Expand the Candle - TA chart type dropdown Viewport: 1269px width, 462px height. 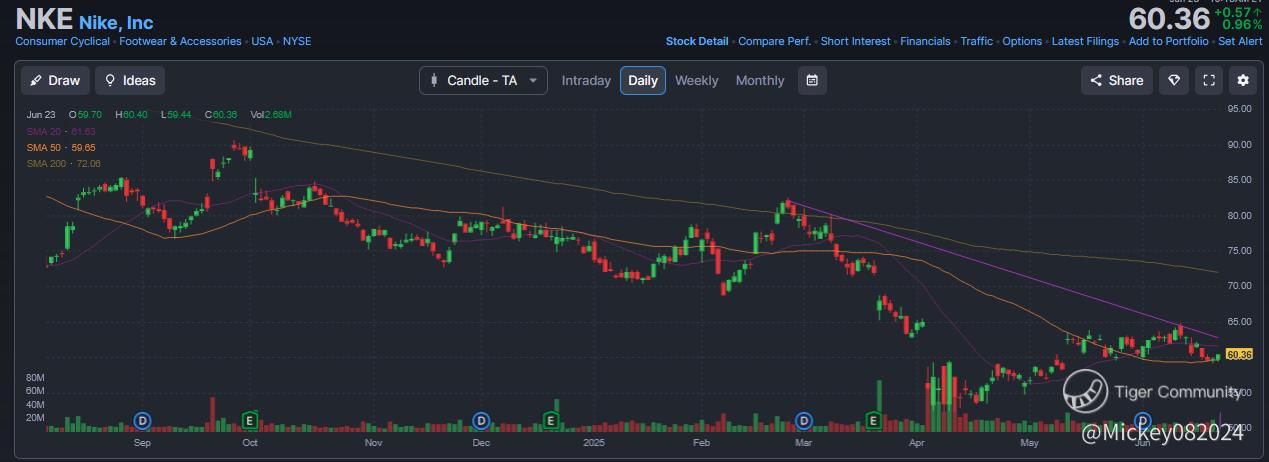point(483,80)
